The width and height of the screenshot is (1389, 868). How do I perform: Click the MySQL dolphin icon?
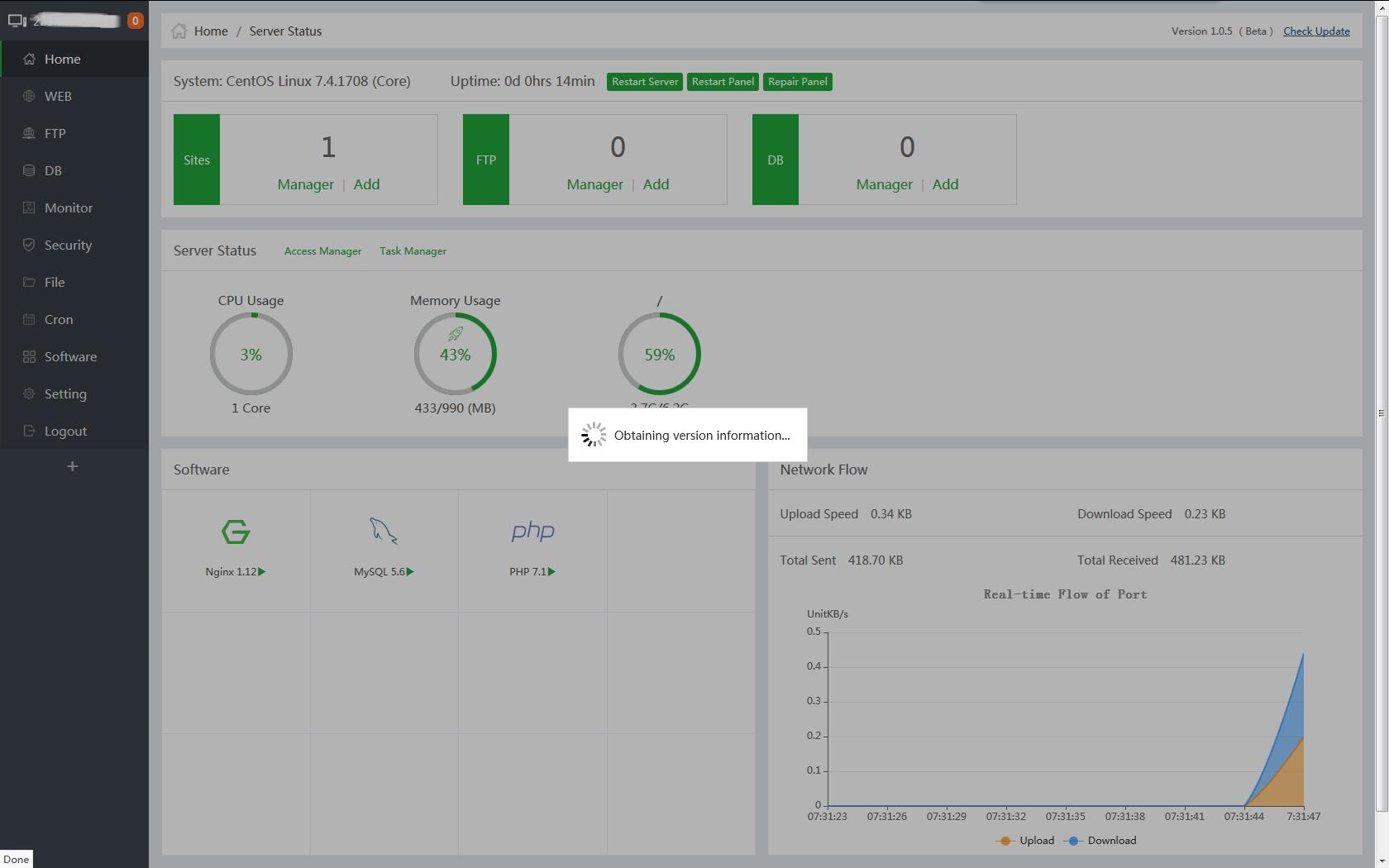click(384, 532)
